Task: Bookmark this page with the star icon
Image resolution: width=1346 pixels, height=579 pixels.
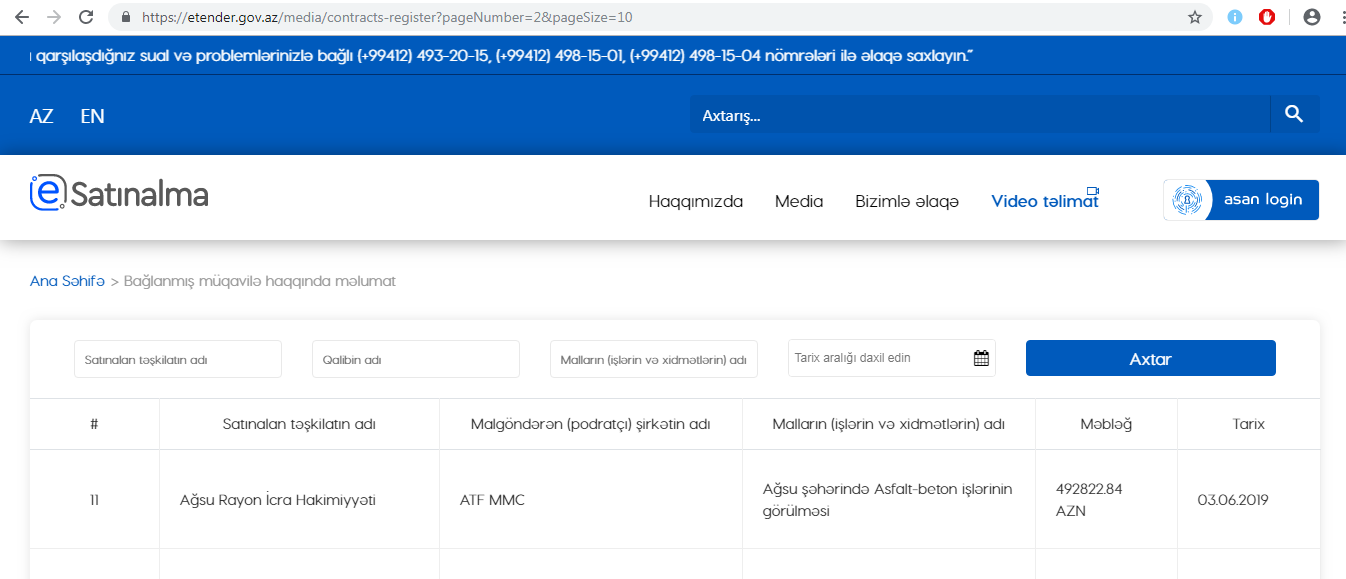Action: pyautogui.click(x=1194, y=17)
